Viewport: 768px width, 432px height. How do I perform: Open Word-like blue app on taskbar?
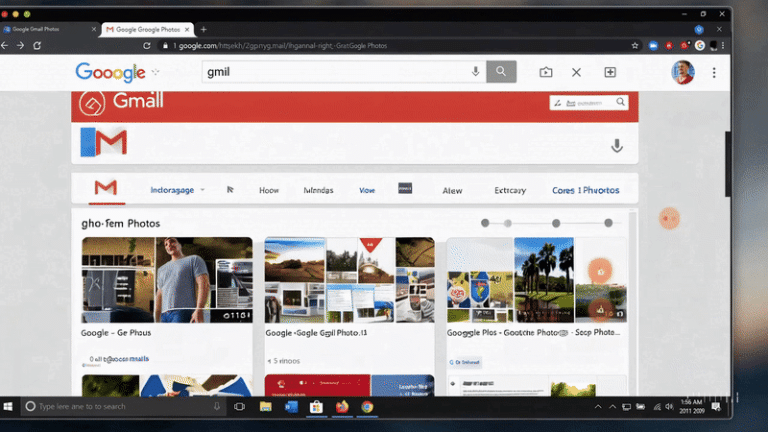click(291, 407)
